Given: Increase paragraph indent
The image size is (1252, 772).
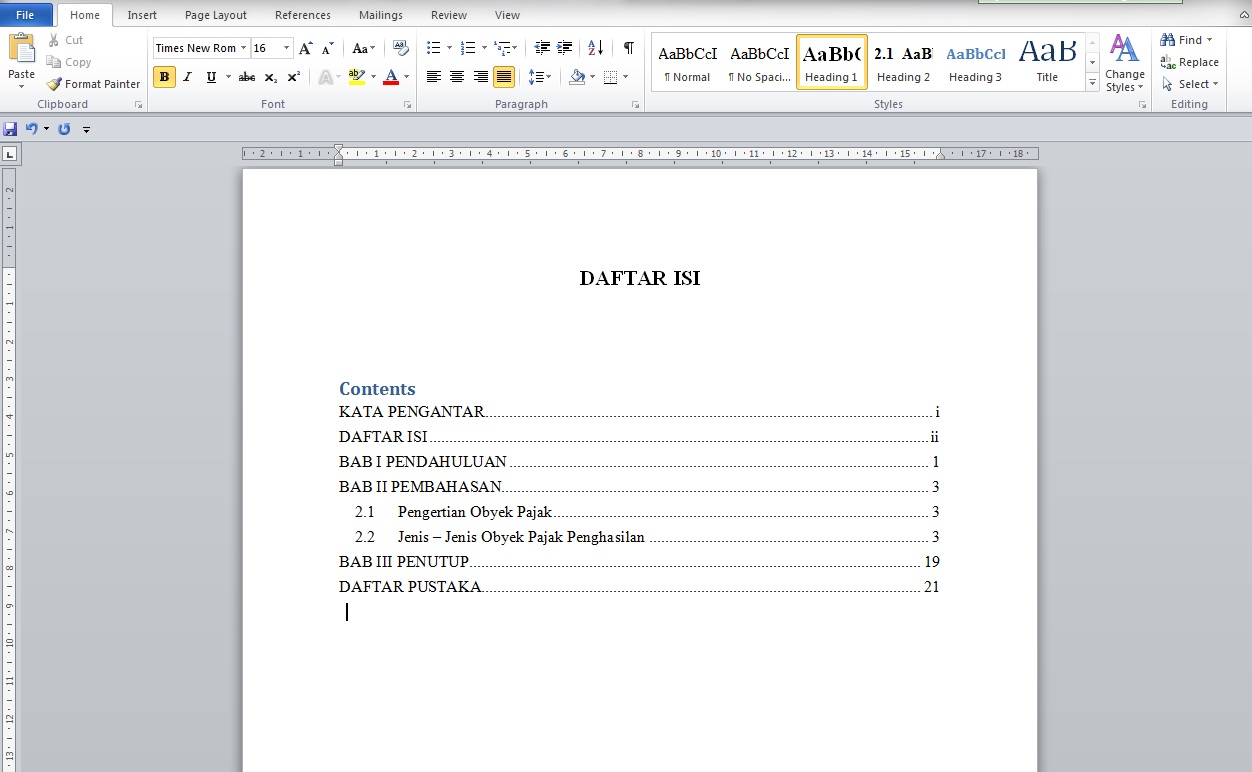Looking at the screenshot, I should tap(563, 47).
